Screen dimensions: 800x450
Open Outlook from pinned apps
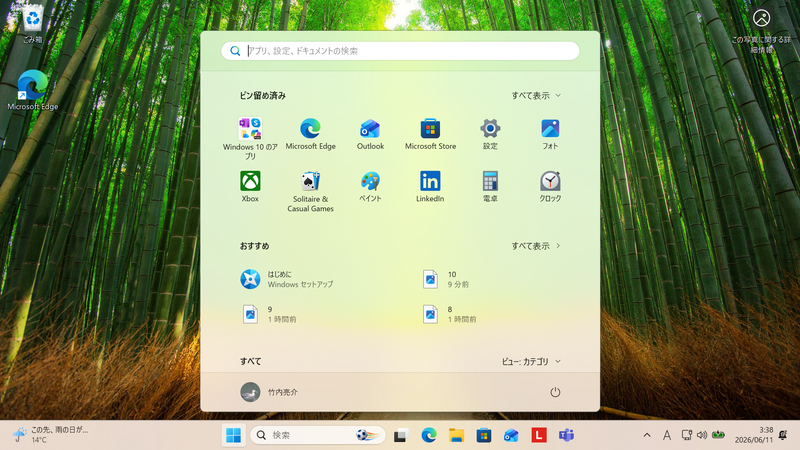click(370, 134)
